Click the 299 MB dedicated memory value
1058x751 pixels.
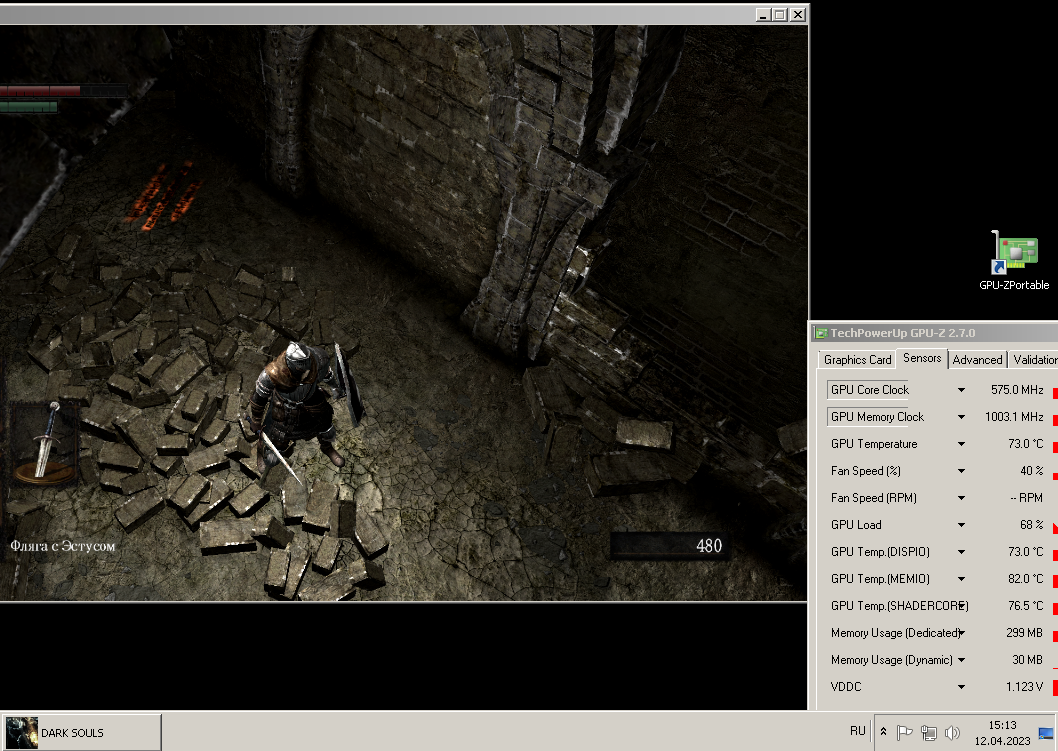click(x=1024, y=632)
